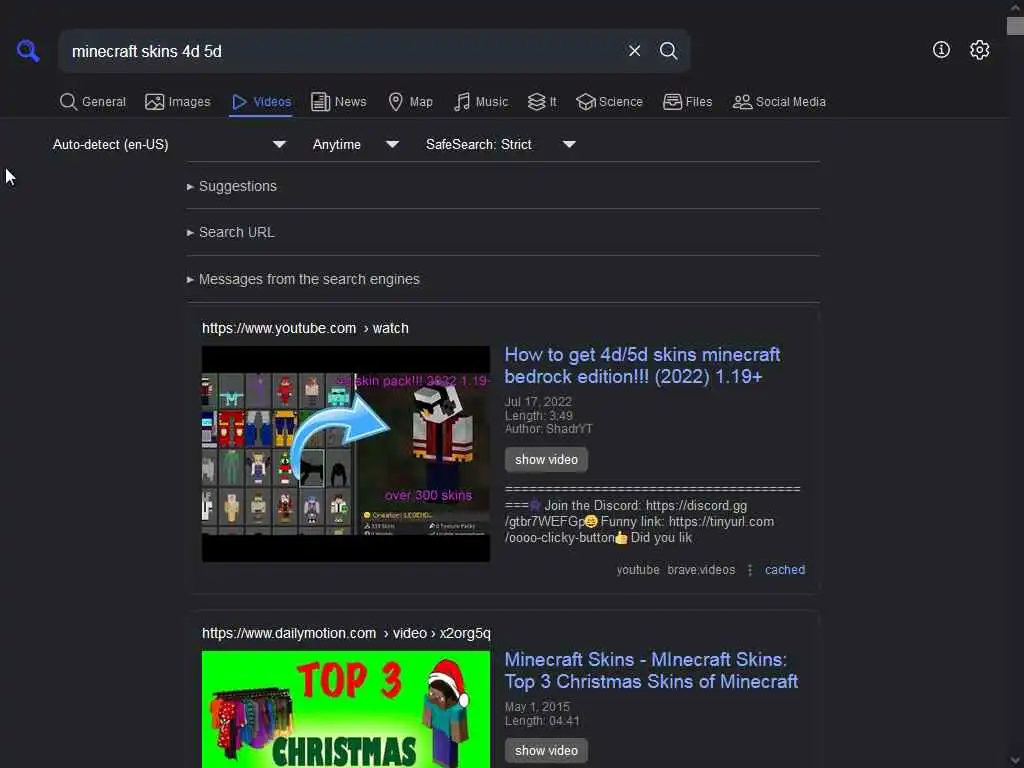The height and width of the screenshot is (768, 1024).
Task: Open the Anytime time range dropdown
Action: pos(355,144)
